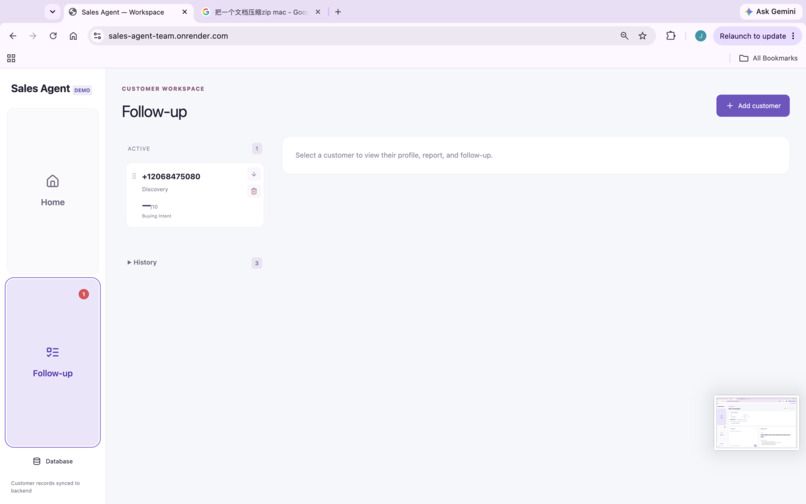The height and width of the screenshot is (504, 806).
Task: Click CUSTOMER WORKSPACE breadcrumb label
Action: click(163, 88)
